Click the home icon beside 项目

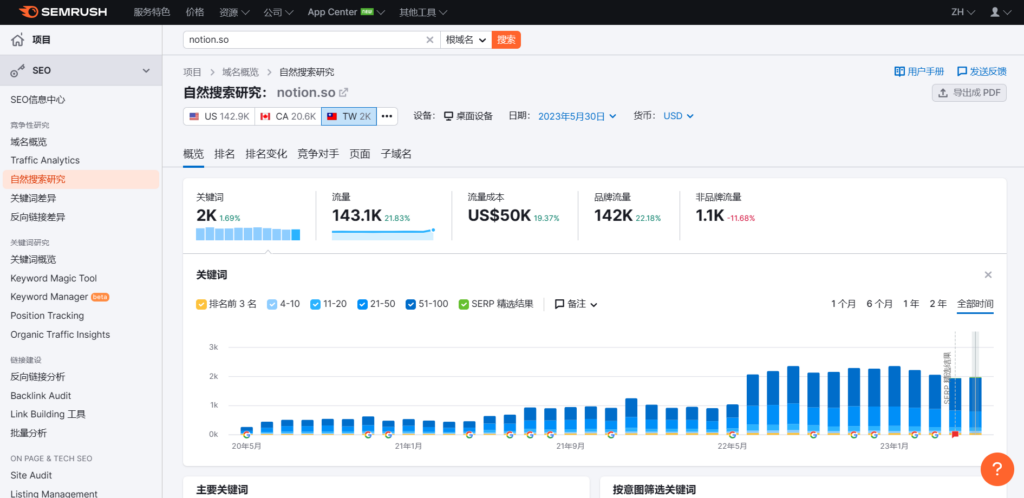[x=18, y=40]
